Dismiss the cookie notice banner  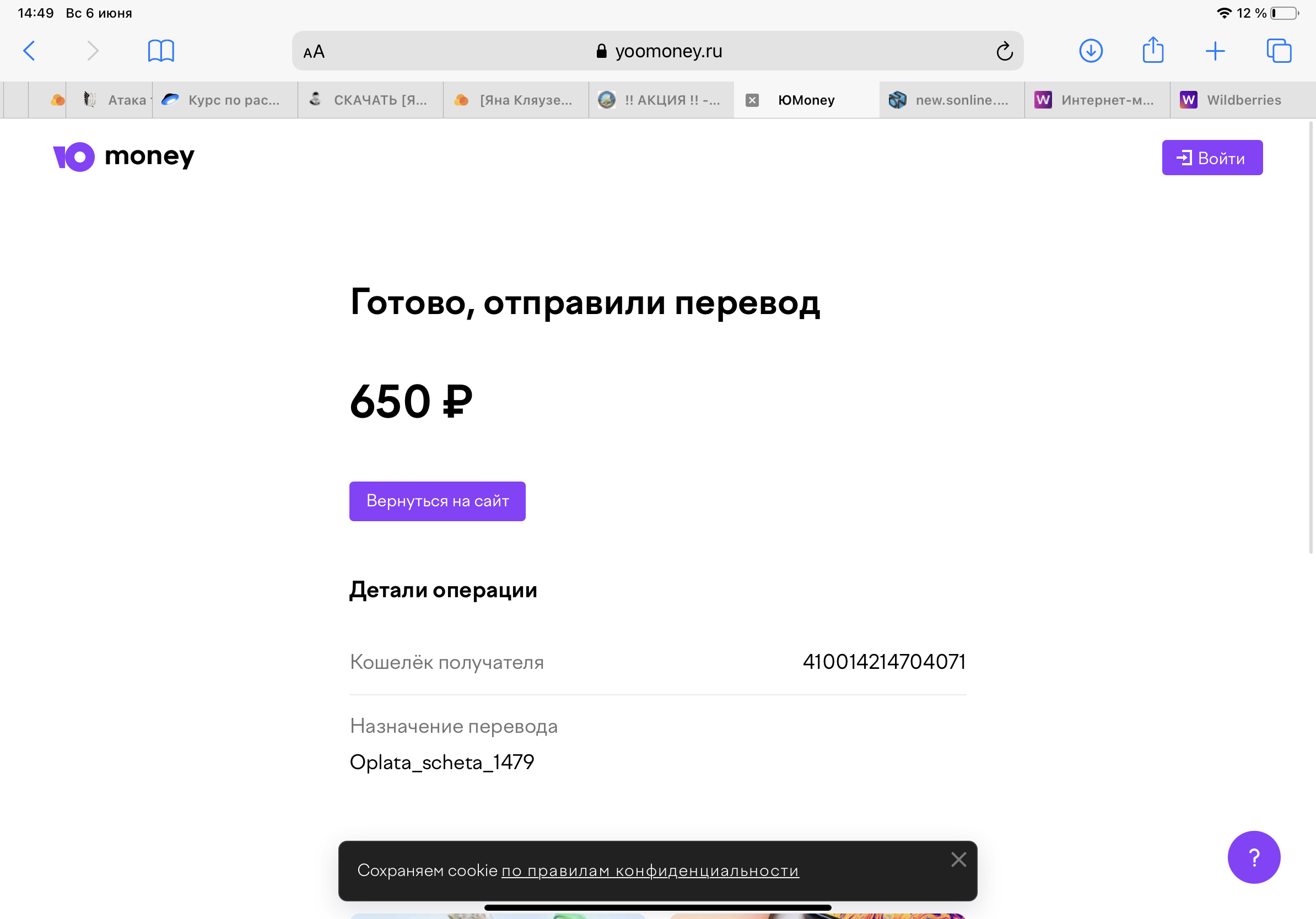(x=958, y=859)
